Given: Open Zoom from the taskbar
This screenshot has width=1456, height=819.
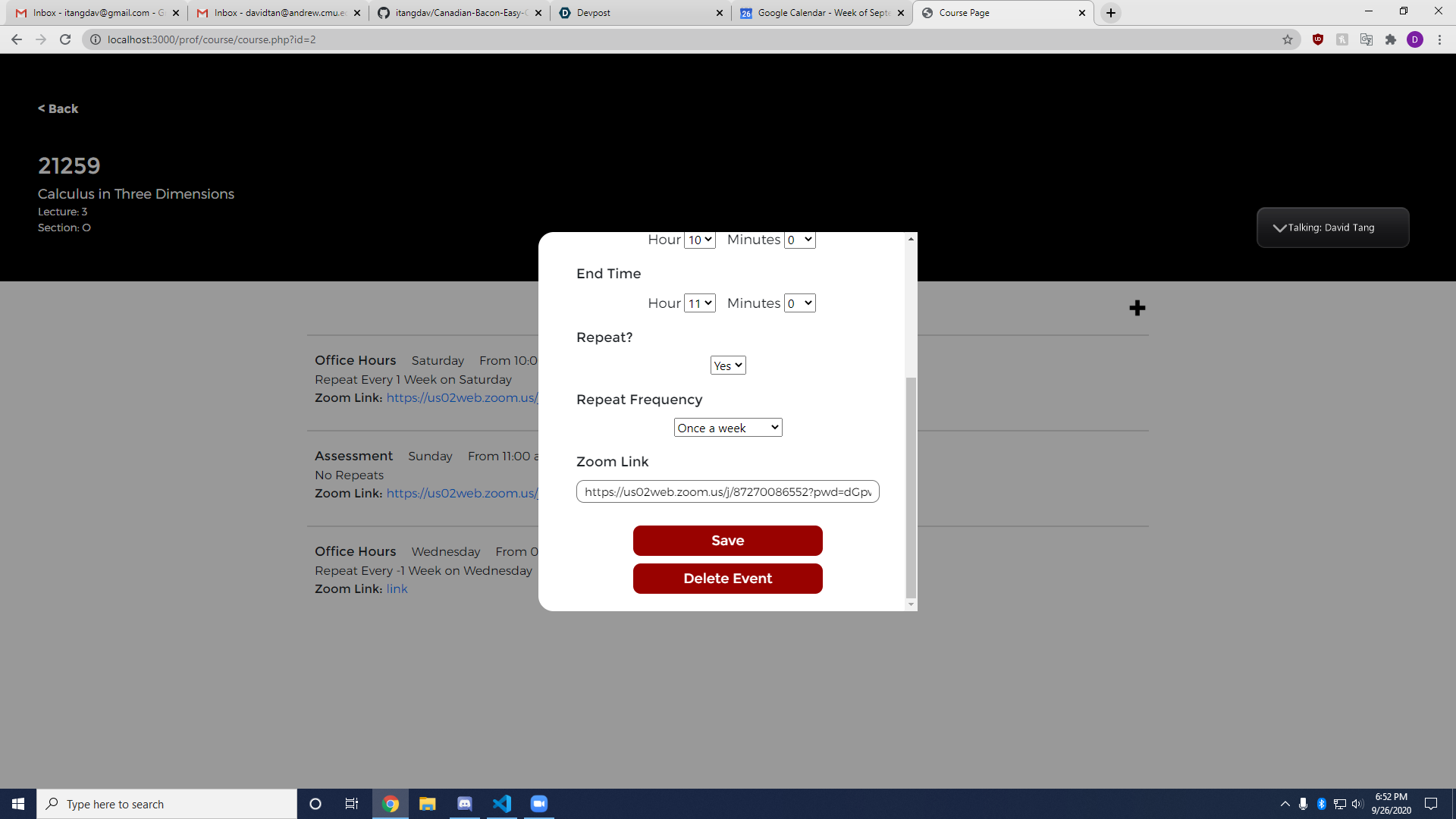Looking at the screenshot, I should (x=539, y=804).
